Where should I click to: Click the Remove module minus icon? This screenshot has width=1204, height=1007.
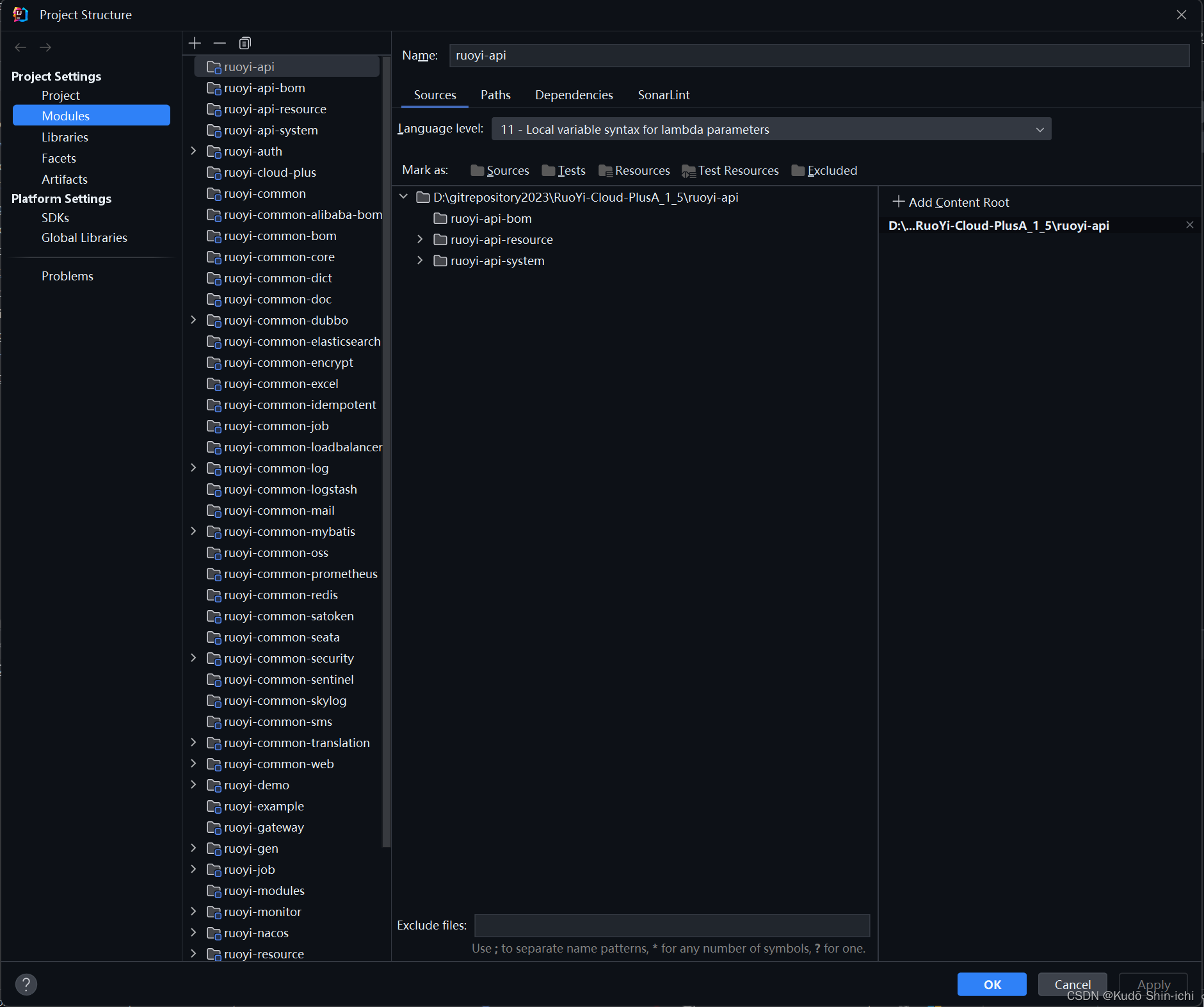pos(220,43)
